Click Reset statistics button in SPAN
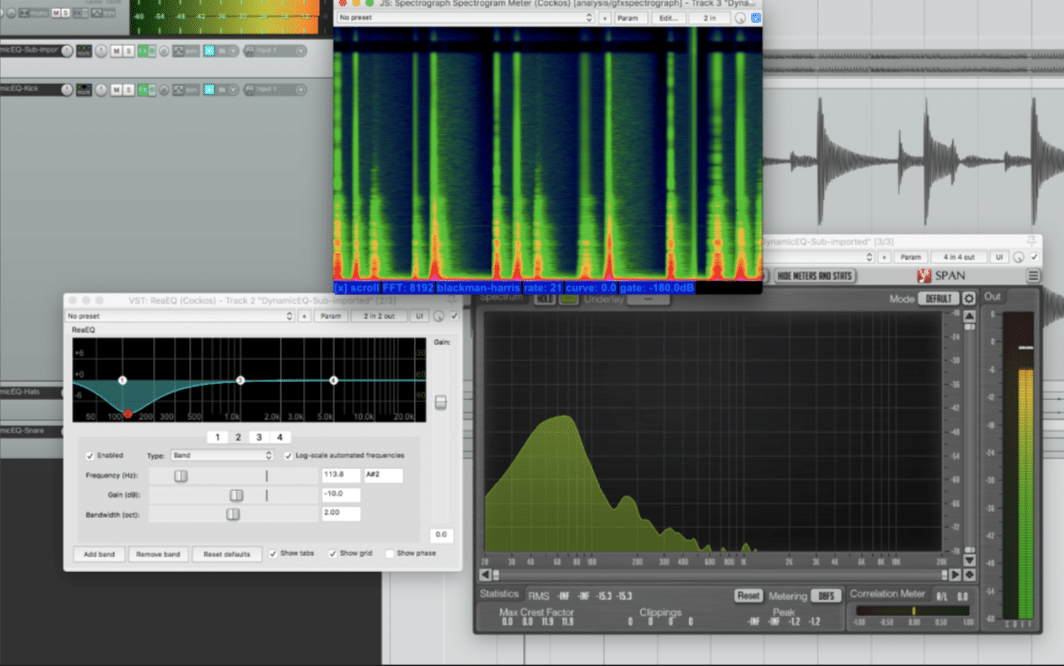 [748, 595]
